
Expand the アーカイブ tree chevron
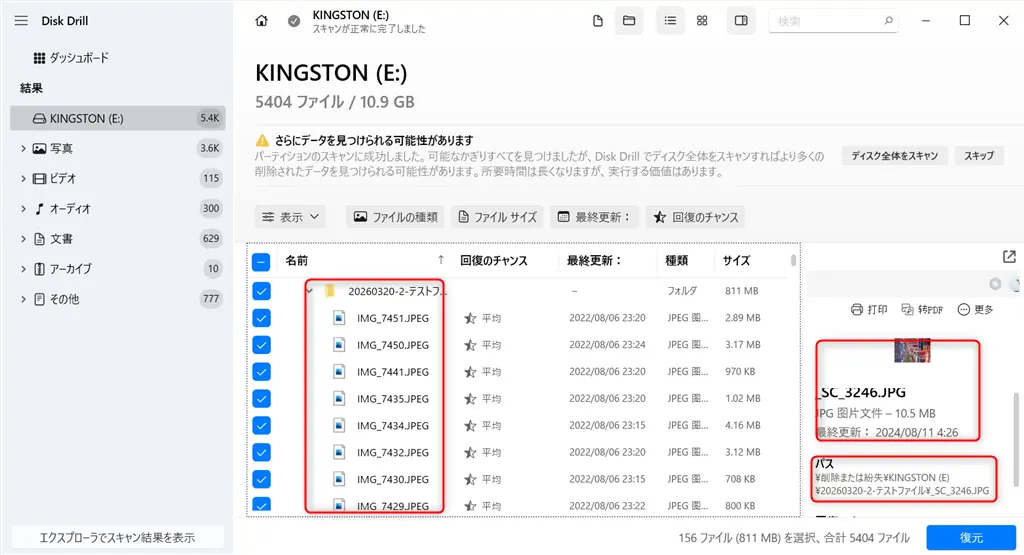point(23,269)
